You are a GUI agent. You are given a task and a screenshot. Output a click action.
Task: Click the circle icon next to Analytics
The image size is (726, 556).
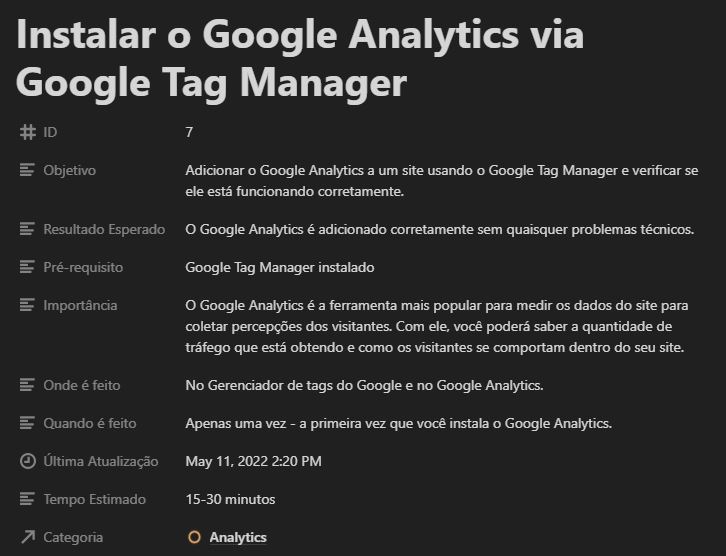[195, 537]
